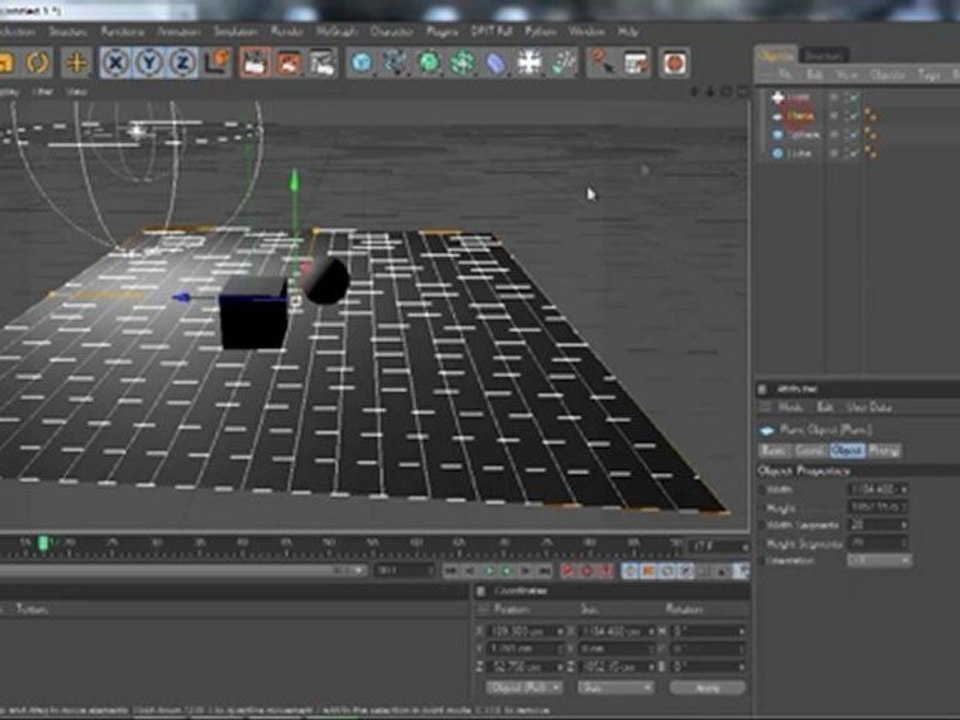The height and width of the screenshot is (720, 960).
Task: Toggle the green check for Sphere object
Action: coord(852,134)
